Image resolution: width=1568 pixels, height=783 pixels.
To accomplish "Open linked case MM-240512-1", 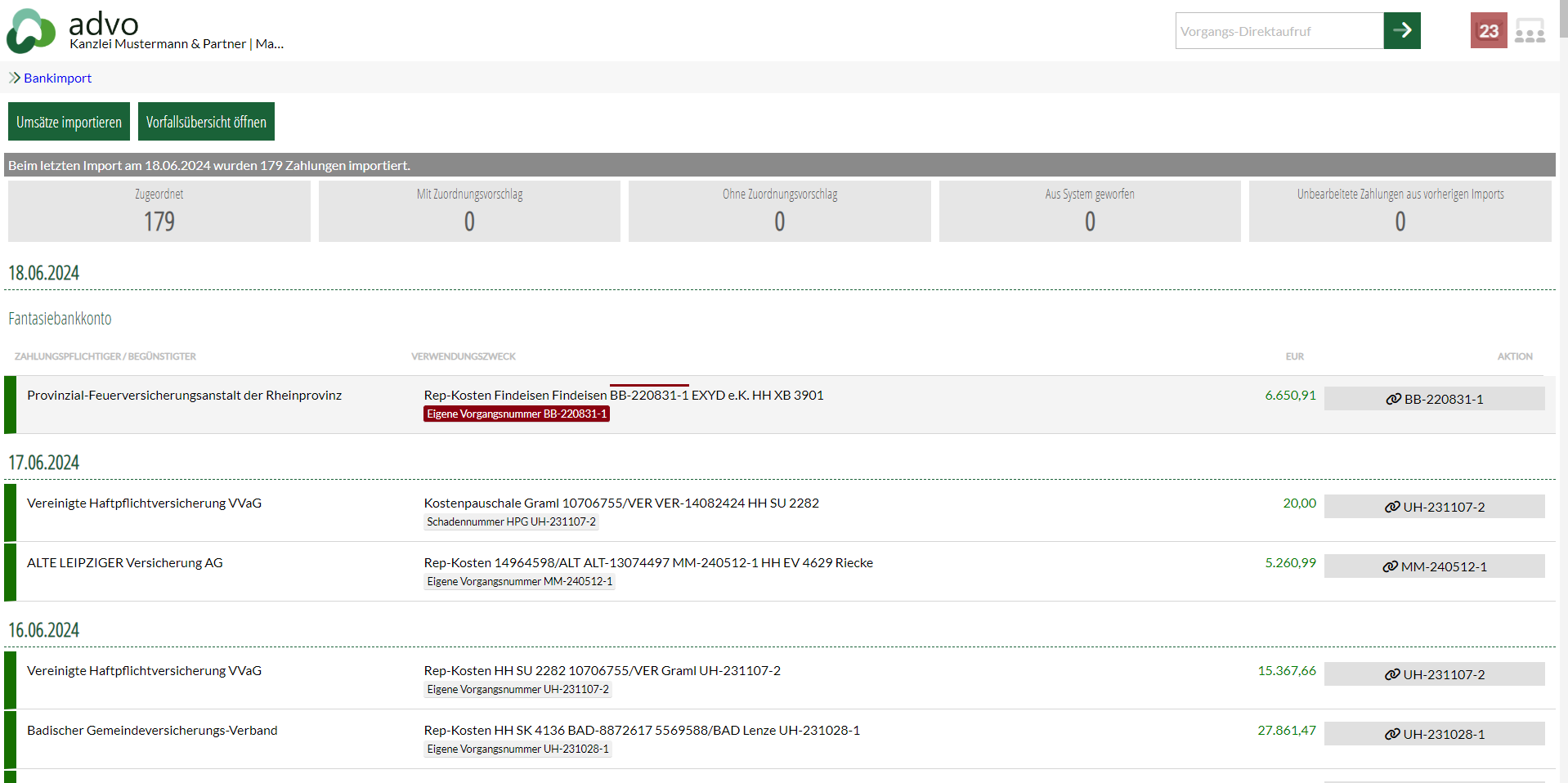I will click(x=1434, y=566).
